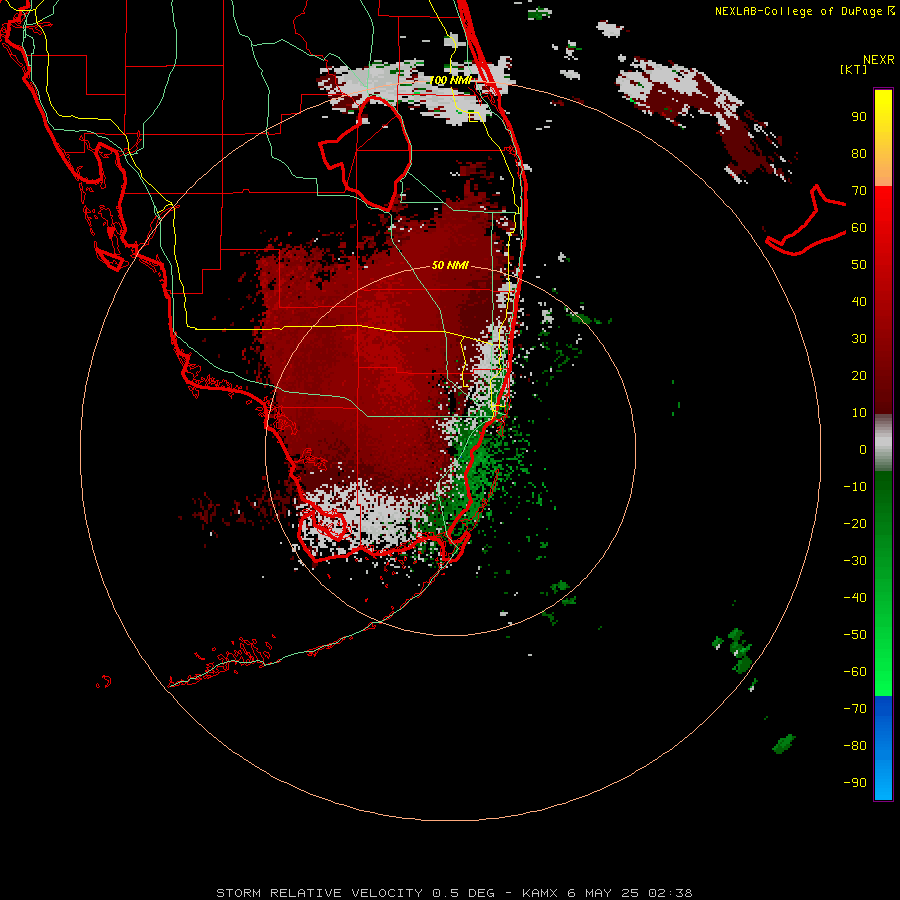Viewport: 900px width, 900px height.
Task: Pick the gray zero-velocity color bar segment
Action: point(883,443)
